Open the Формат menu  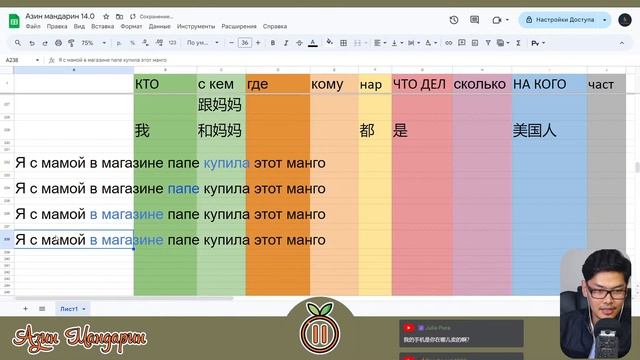(131, 26)
